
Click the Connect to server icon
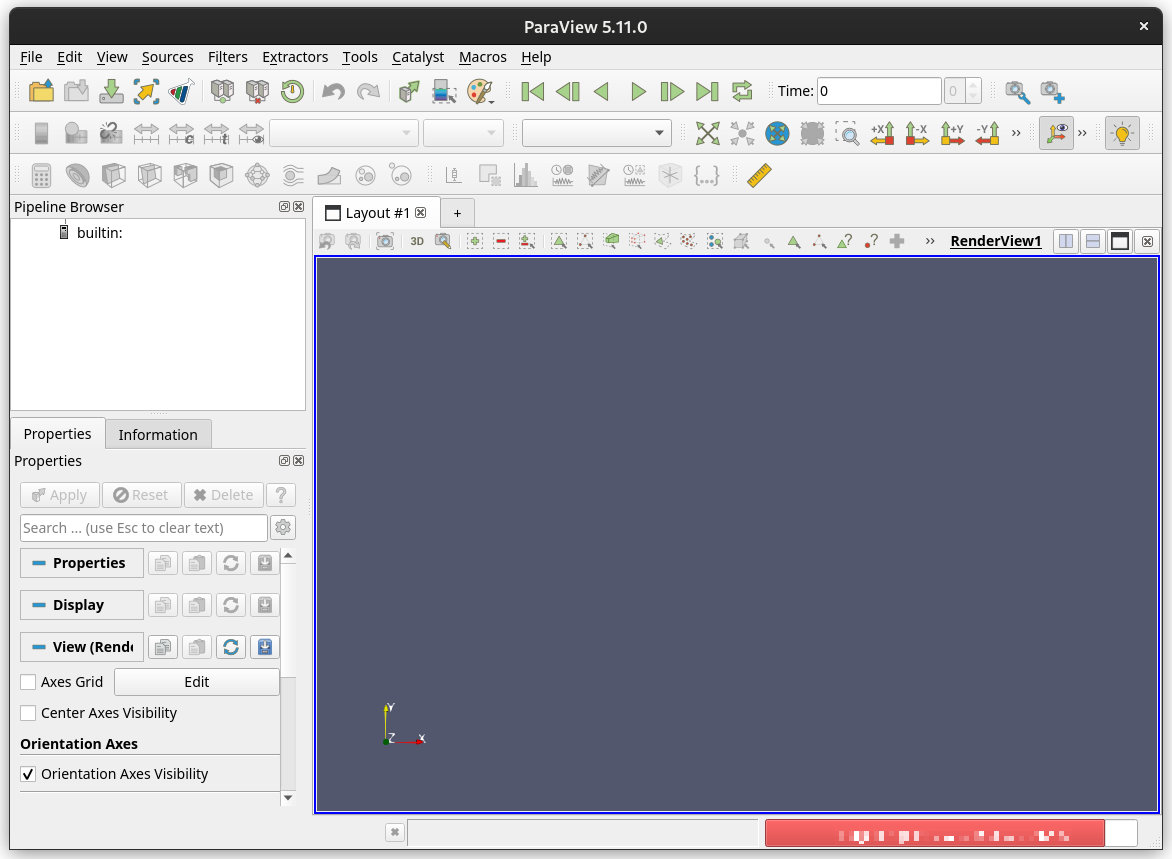(x=222, y=91)
